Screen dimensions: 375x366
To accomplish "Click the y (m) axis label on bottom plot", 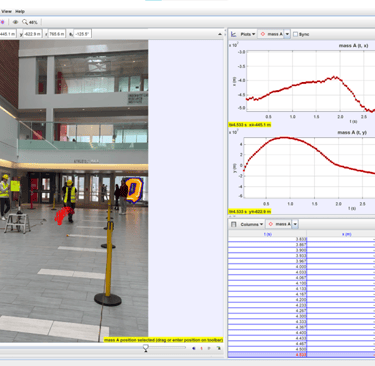I will 234,168.
